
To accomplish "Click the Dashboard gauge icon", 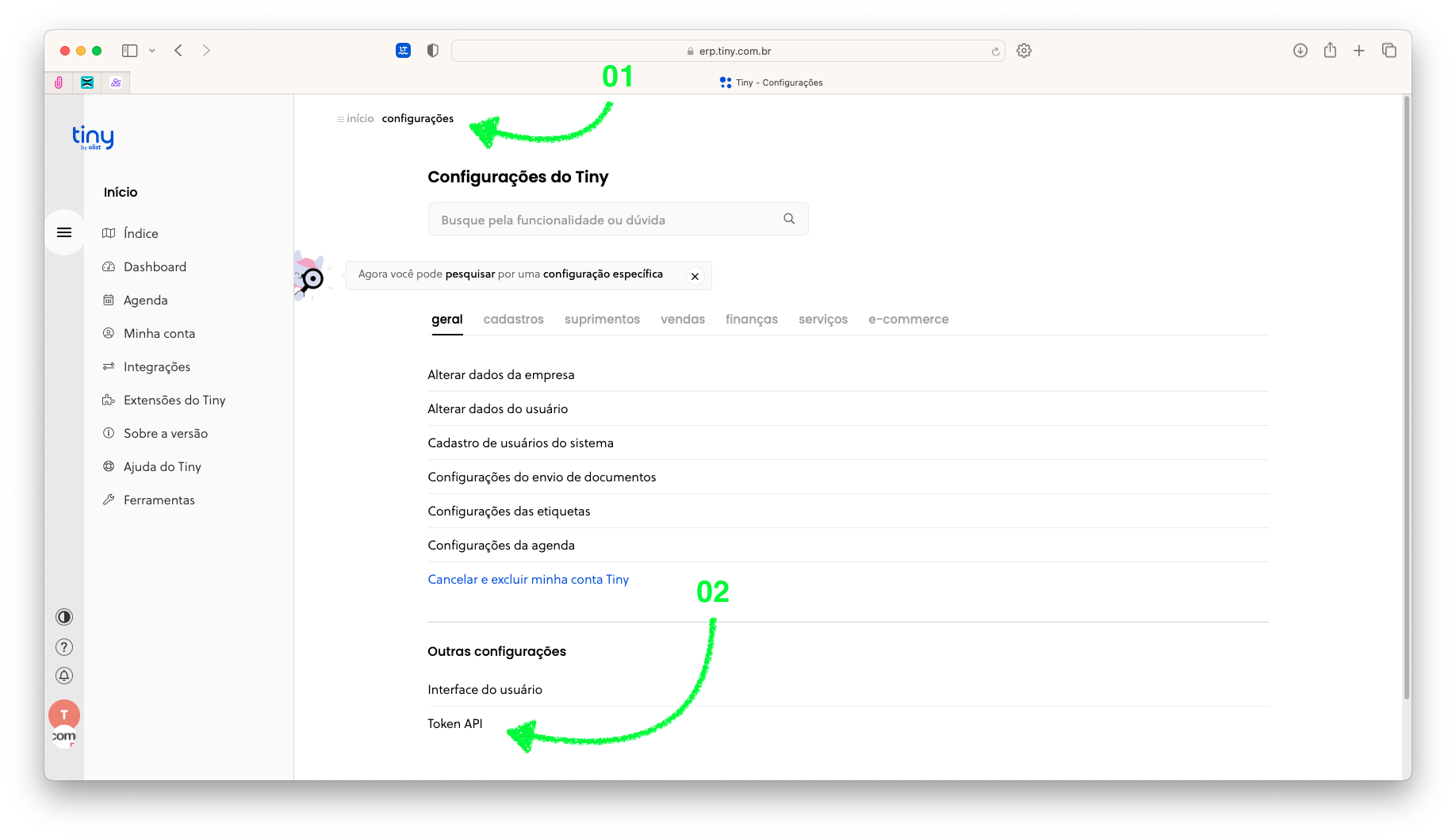I will 109,266.
